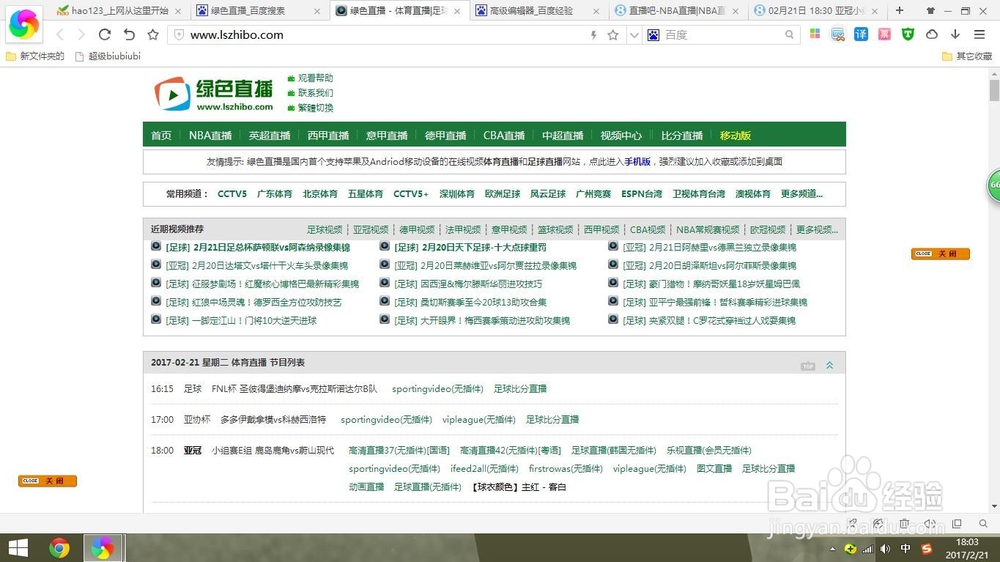The width and height of the screenshot is (1000, 562).
Task: Close the right-side floating ad with 关闭
Action: [940, 254]
